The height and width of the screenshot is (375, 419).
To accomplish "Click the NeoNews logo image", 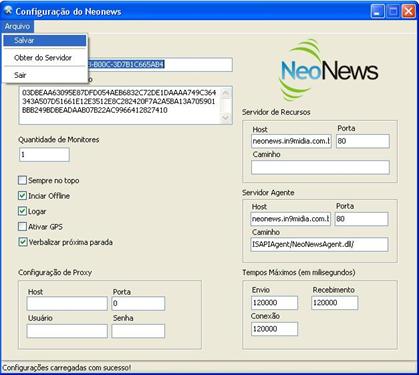I will click(329, 70).
